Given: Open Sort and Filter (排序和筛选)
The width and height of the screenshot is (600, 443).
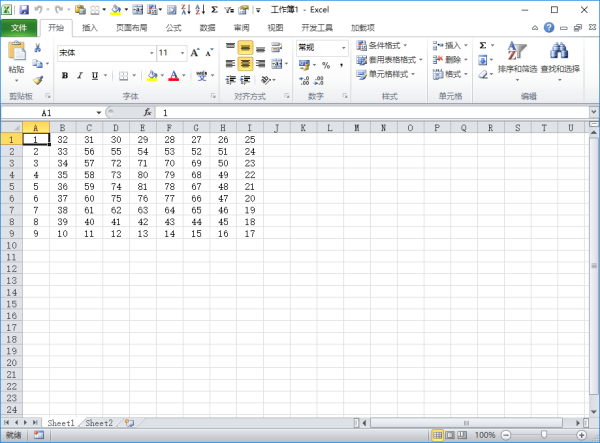Looking at the screenshot, I should pyautogui.click(x=517, y=57).
